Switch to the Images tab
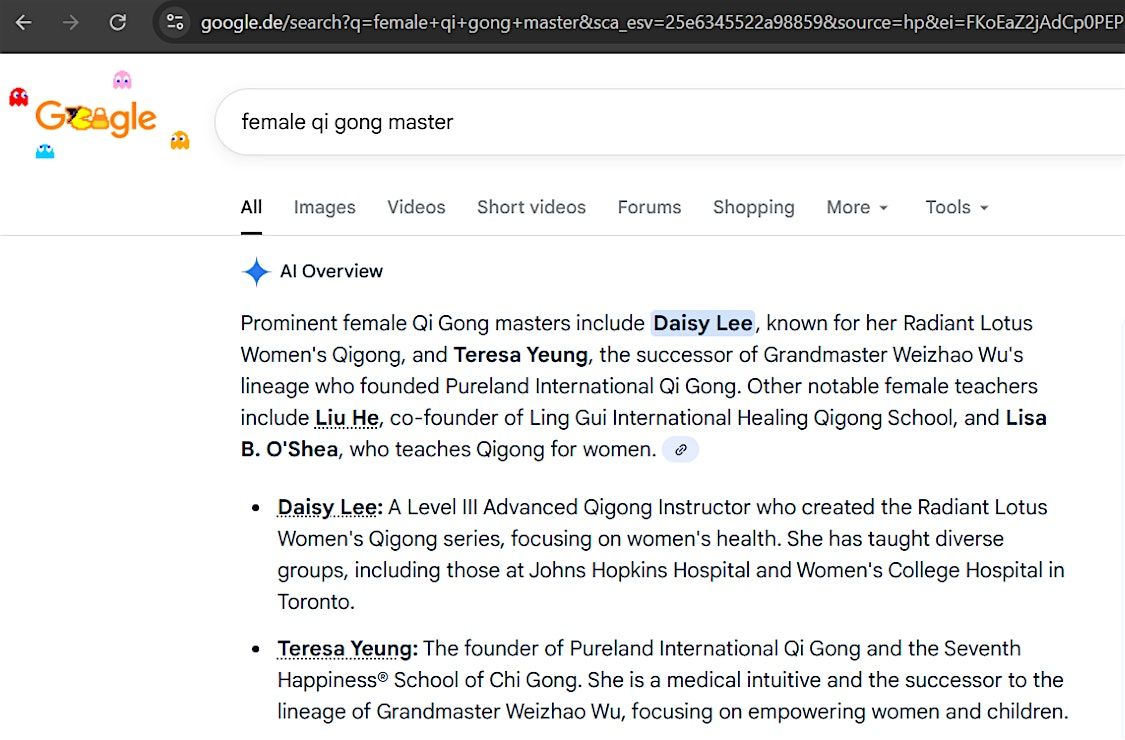The image size is (1125, 740). pos(324,207)
